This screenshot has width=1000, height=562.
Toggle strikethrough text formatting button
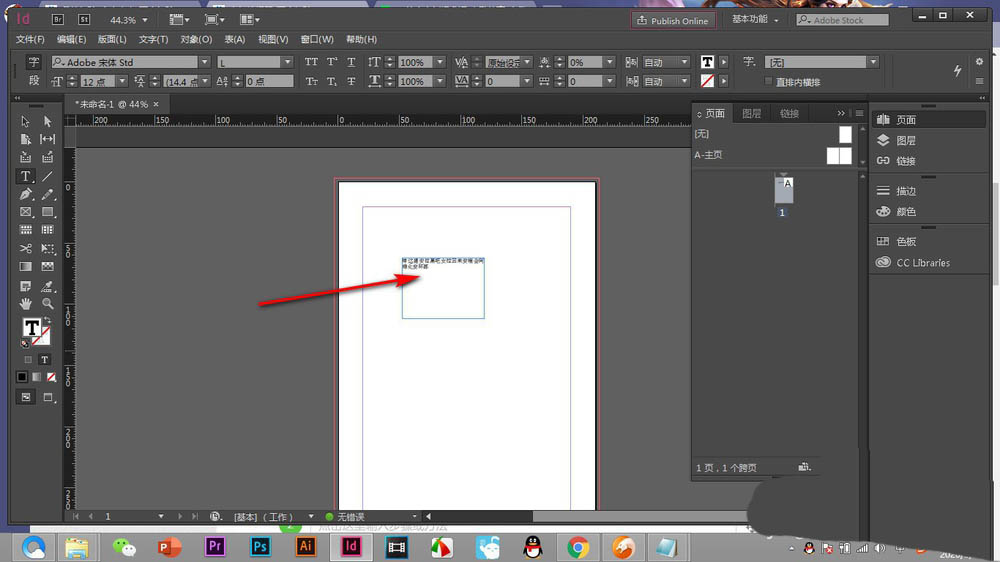(351, 81)
